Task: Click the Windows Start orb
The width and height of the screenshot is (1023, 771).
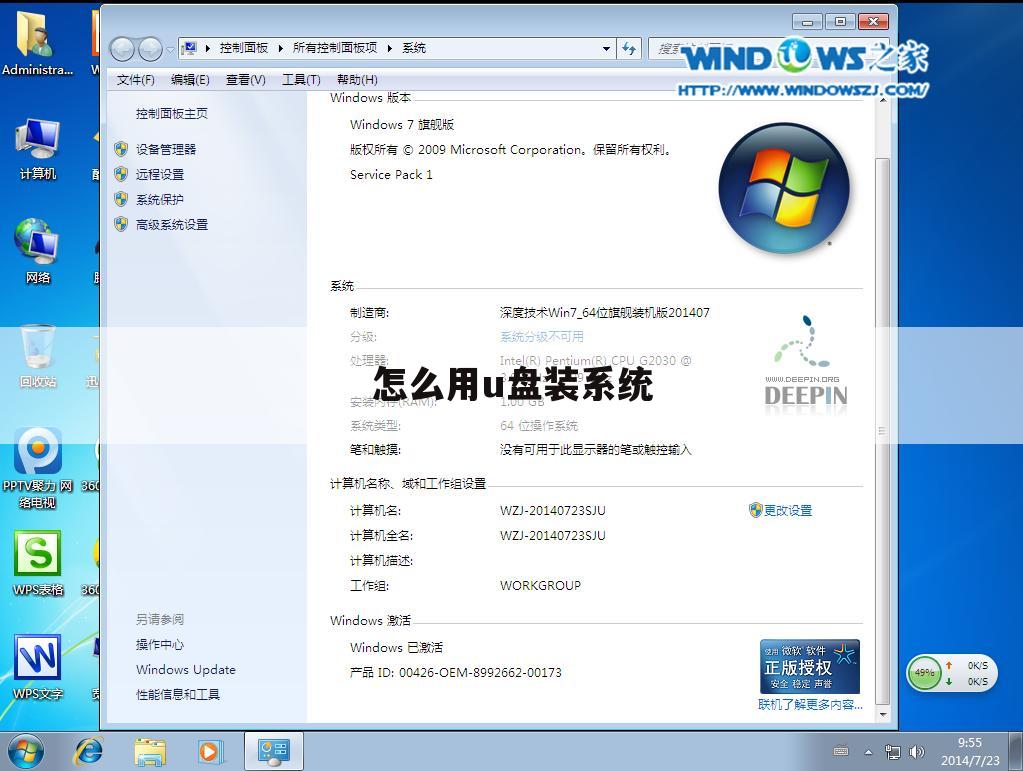Action: (25, 751)
